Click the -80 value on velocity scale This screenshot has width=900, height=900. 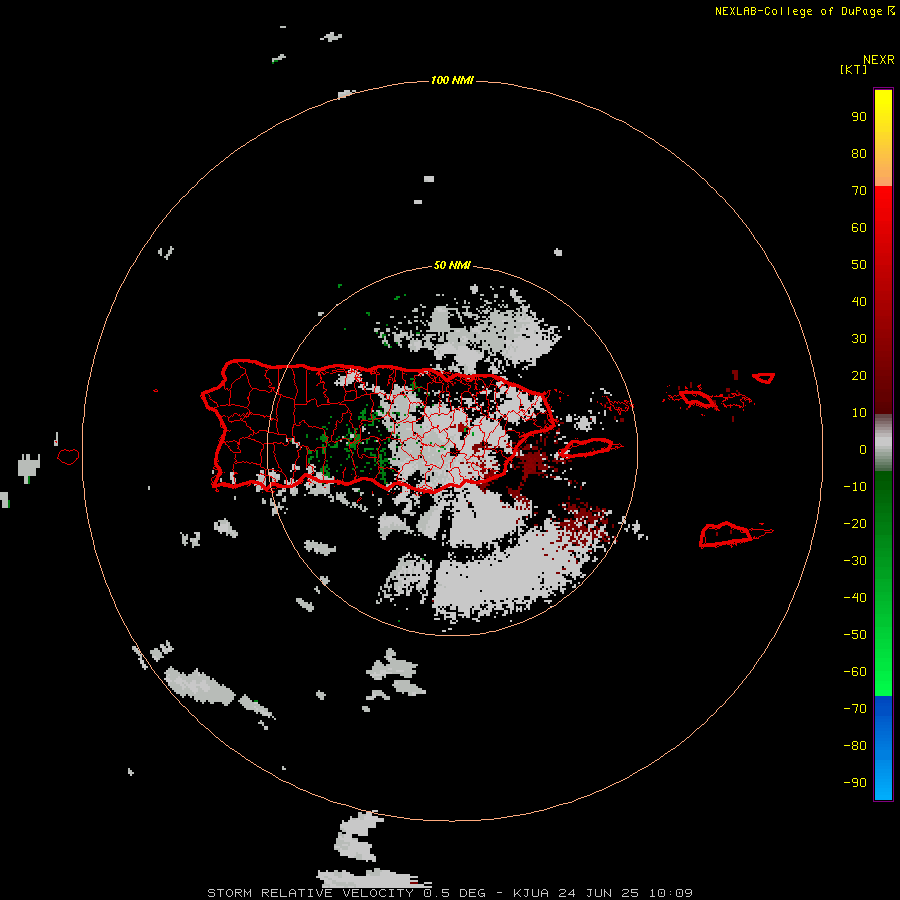click(855, 746)
